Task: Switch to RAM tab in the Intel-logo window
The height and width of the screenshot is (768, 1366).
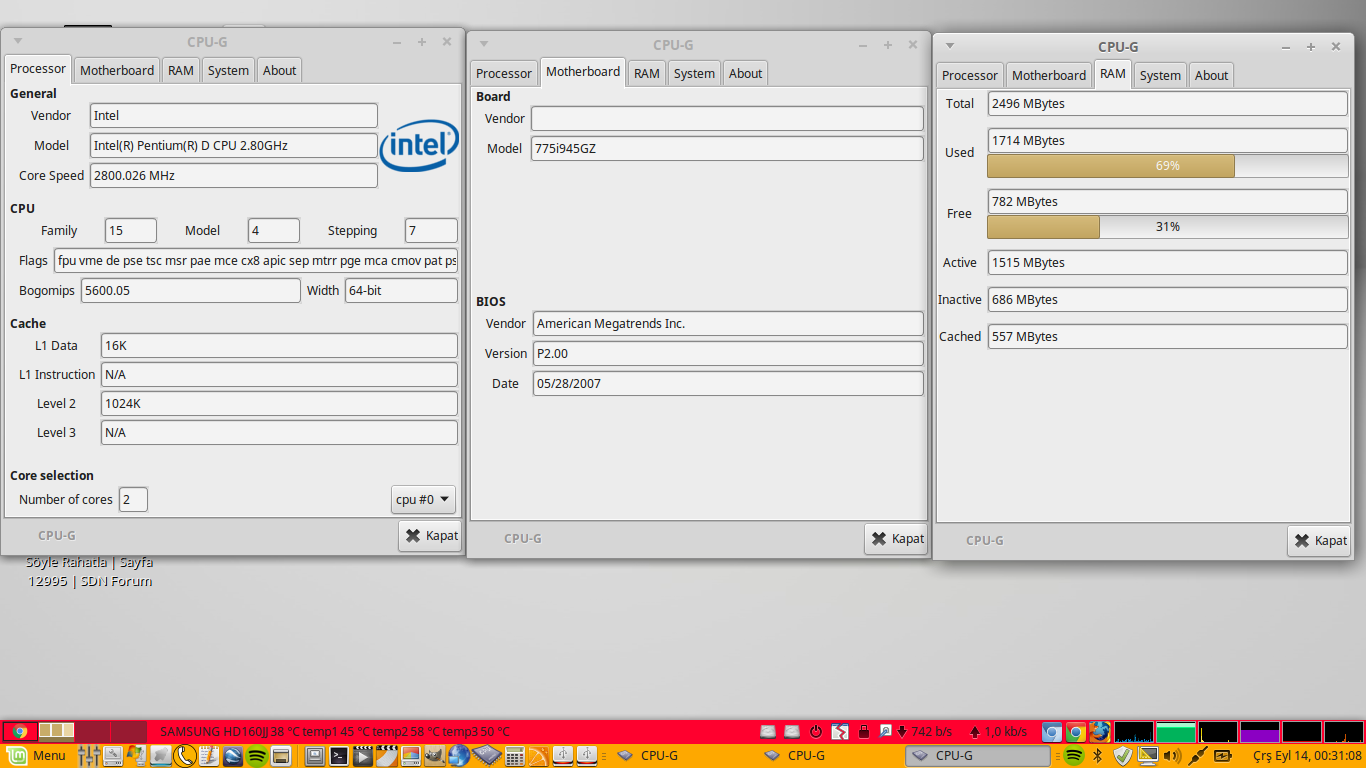Action: [x=181, y=70]
